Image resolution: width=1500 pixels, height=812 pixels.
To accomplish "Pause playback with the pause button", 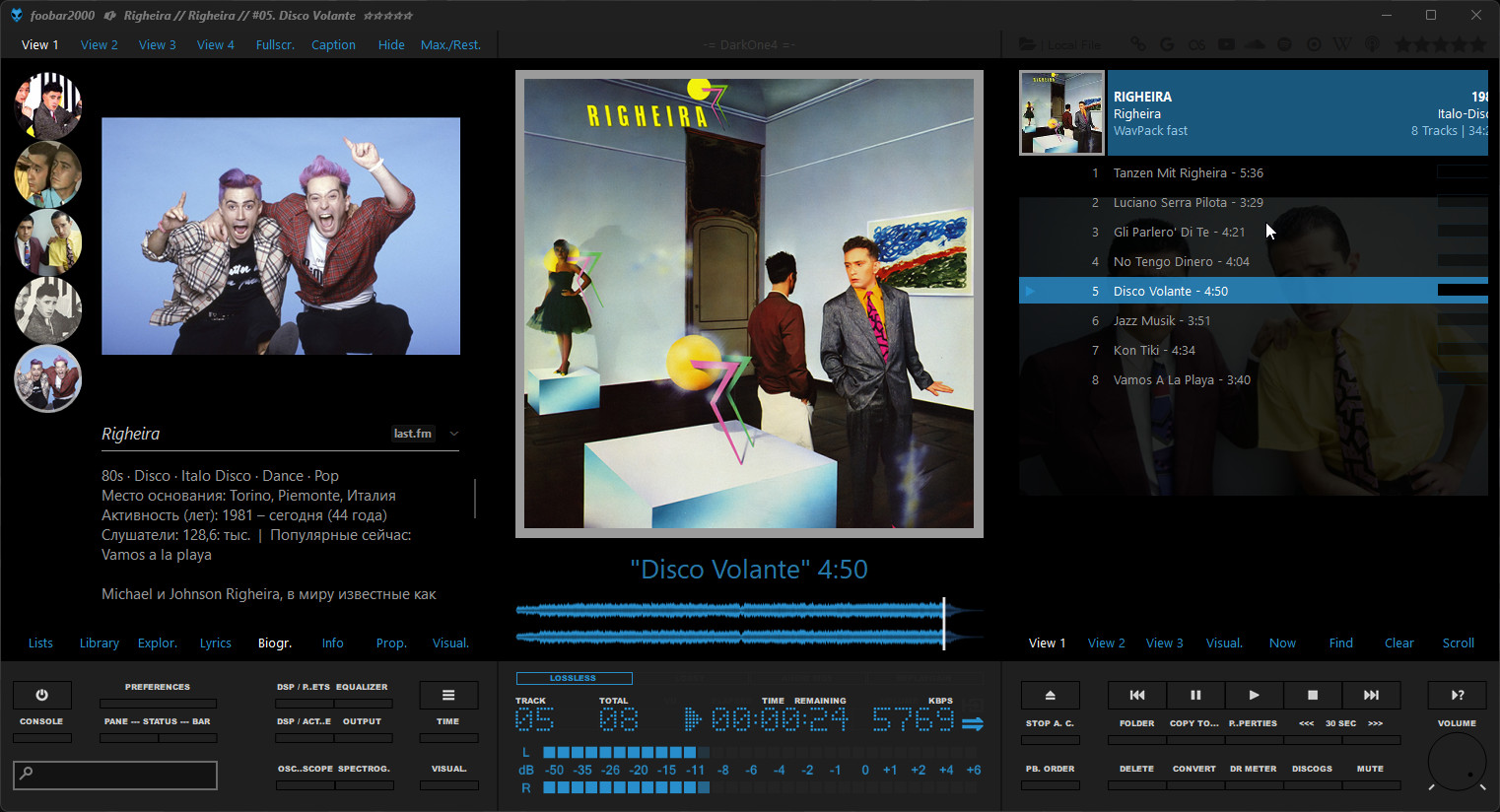I will [x=1195, y=695].
